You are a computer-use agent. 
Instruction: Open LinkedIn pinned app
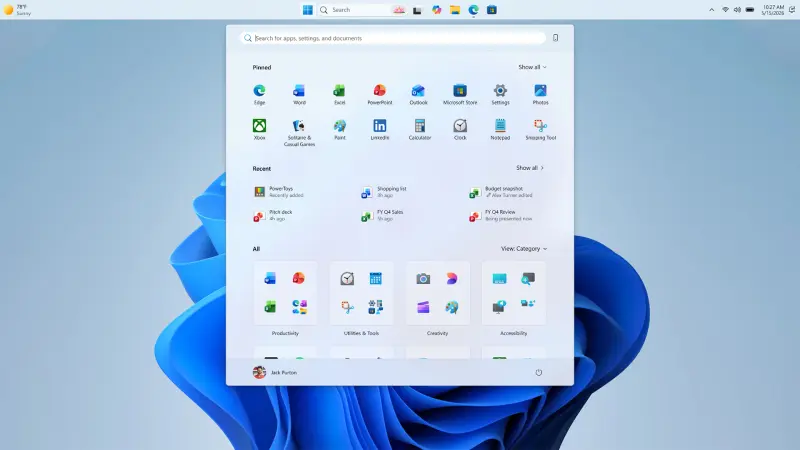pyautogui.click(x=380, y=129)
